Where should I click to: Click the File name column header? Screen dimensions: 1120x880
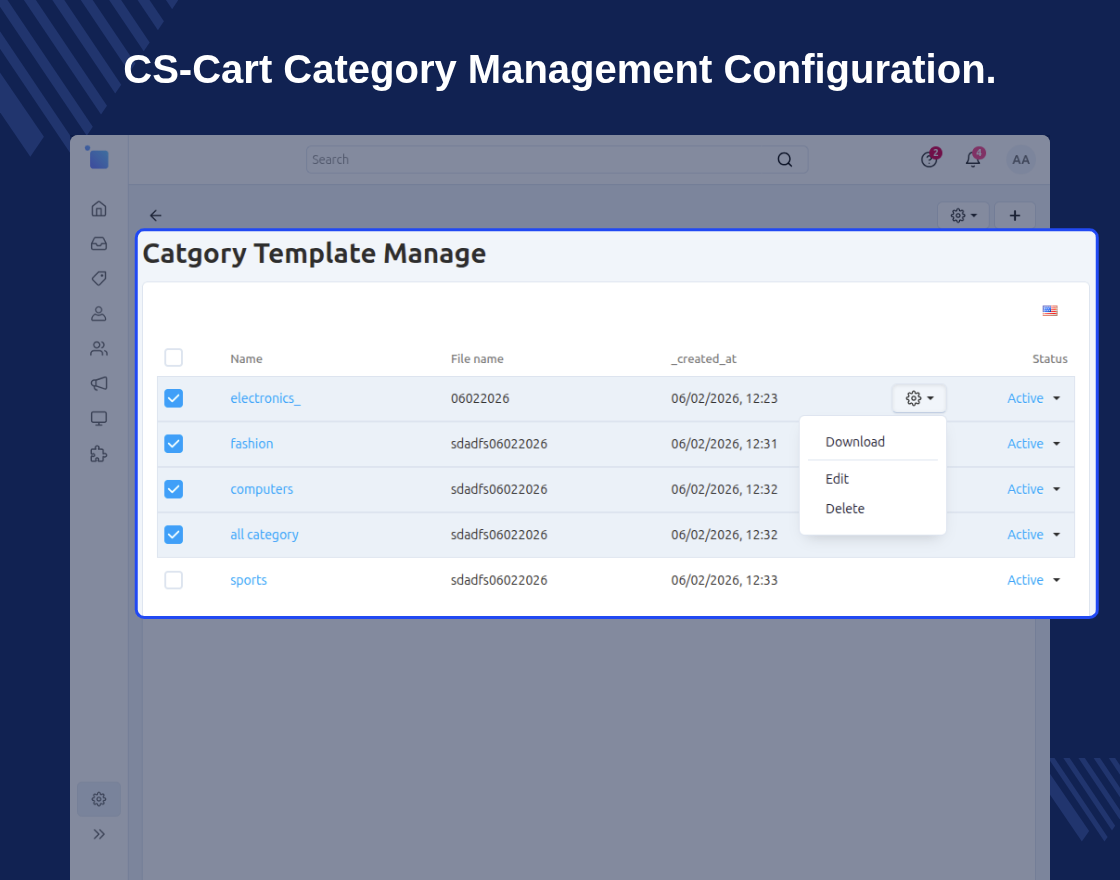476,359
